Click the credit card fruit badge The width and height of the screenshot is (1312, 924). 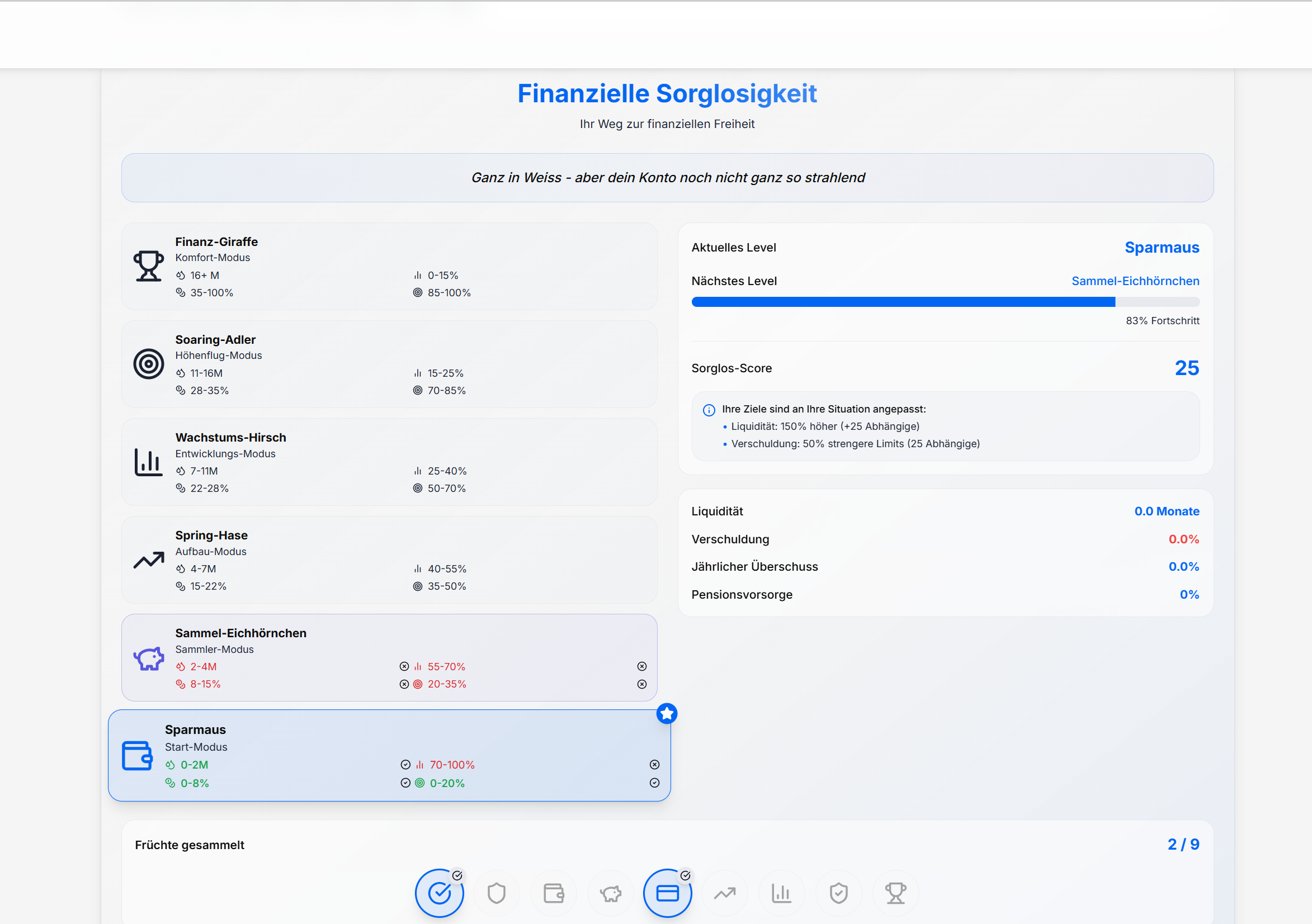(x=667, y=893)
